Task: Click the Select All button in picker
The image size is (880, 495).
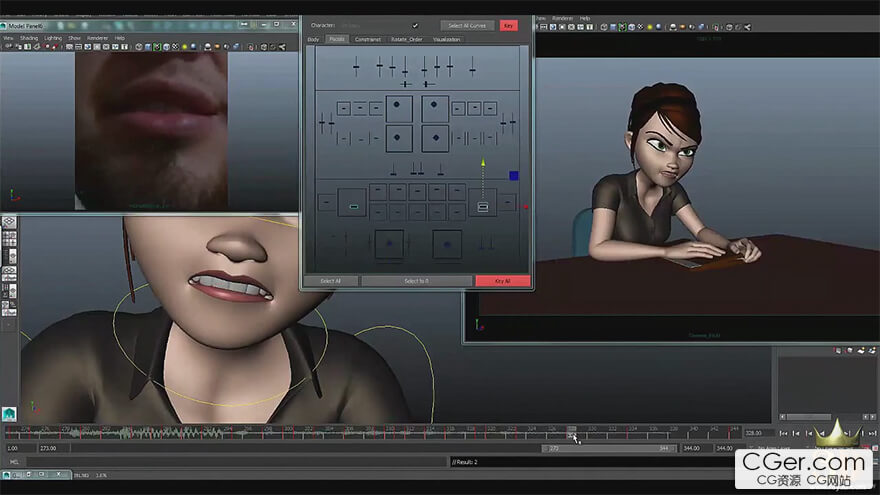Action: [x=331, y=281]
